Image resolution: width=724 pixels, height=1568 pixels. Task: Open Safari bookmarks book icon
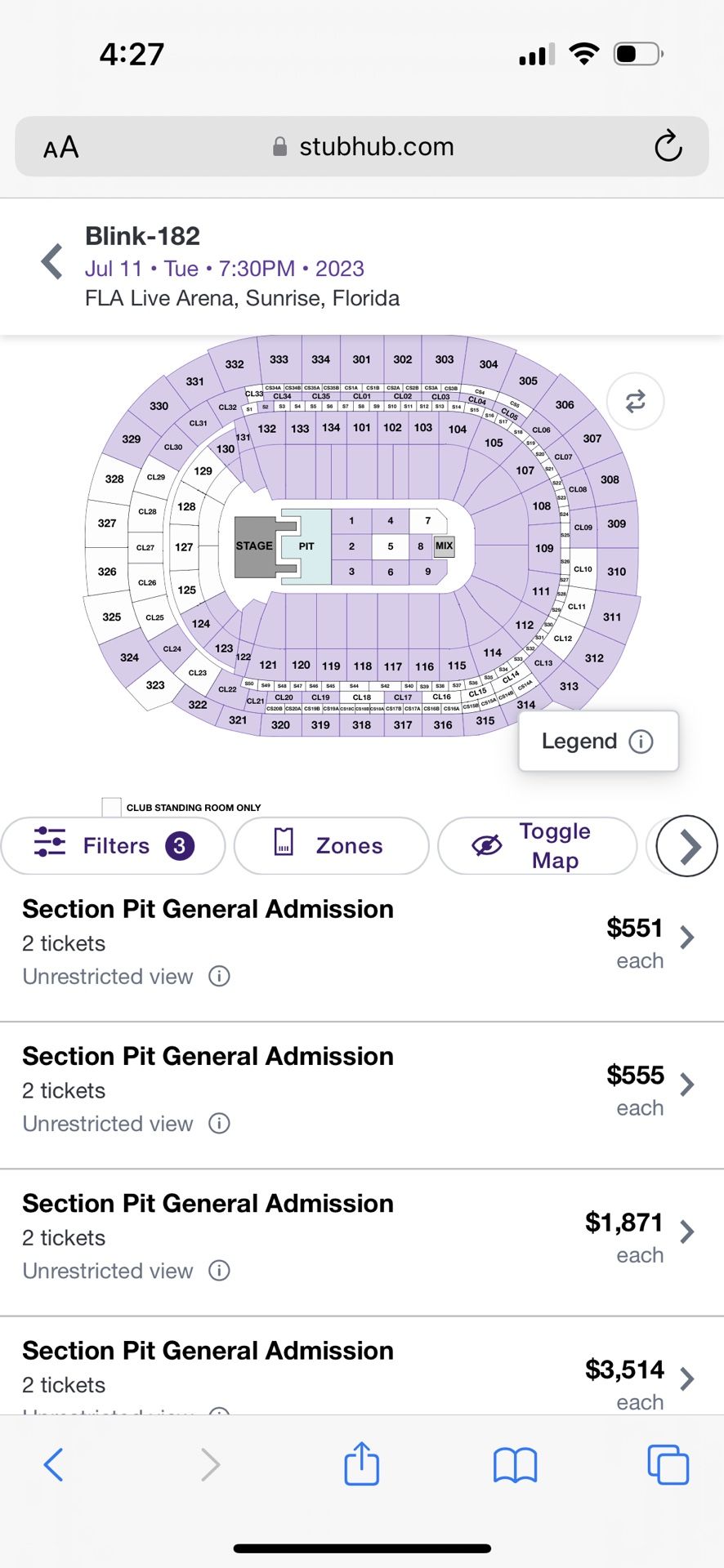point(515,1464)
